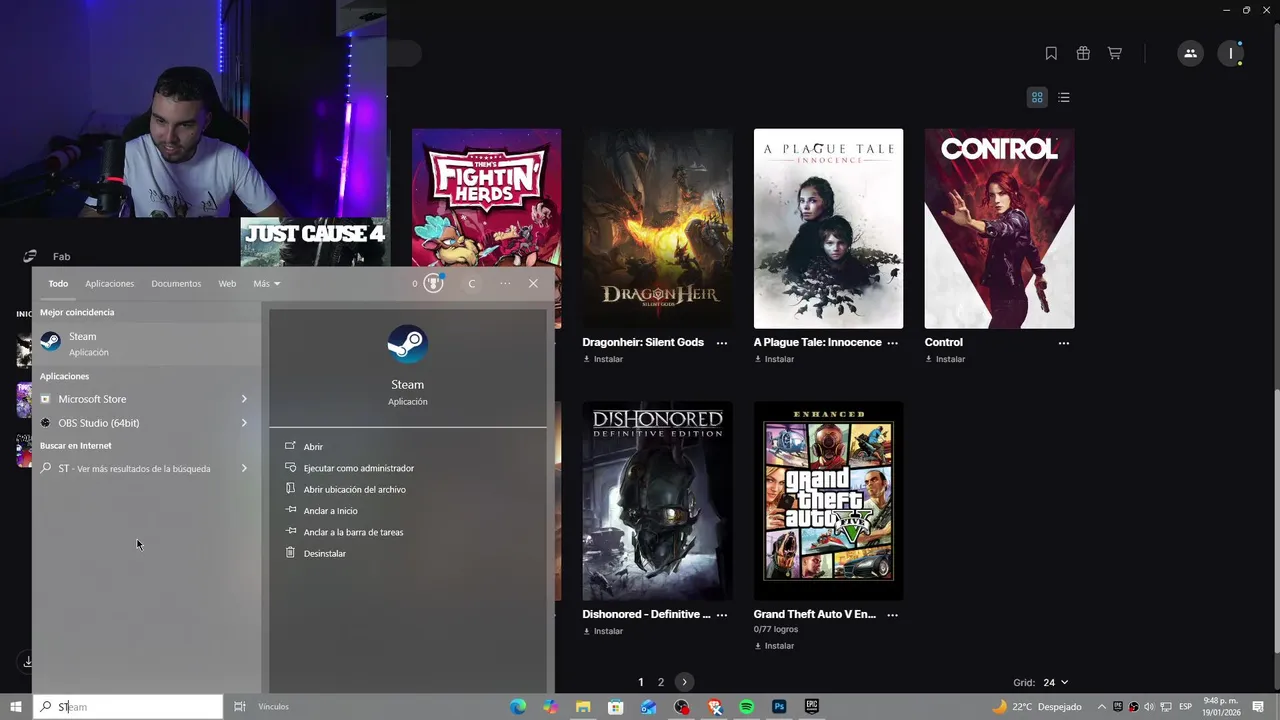Click Instalar under Dishonored - Definitive Edition

coord(603,631)
